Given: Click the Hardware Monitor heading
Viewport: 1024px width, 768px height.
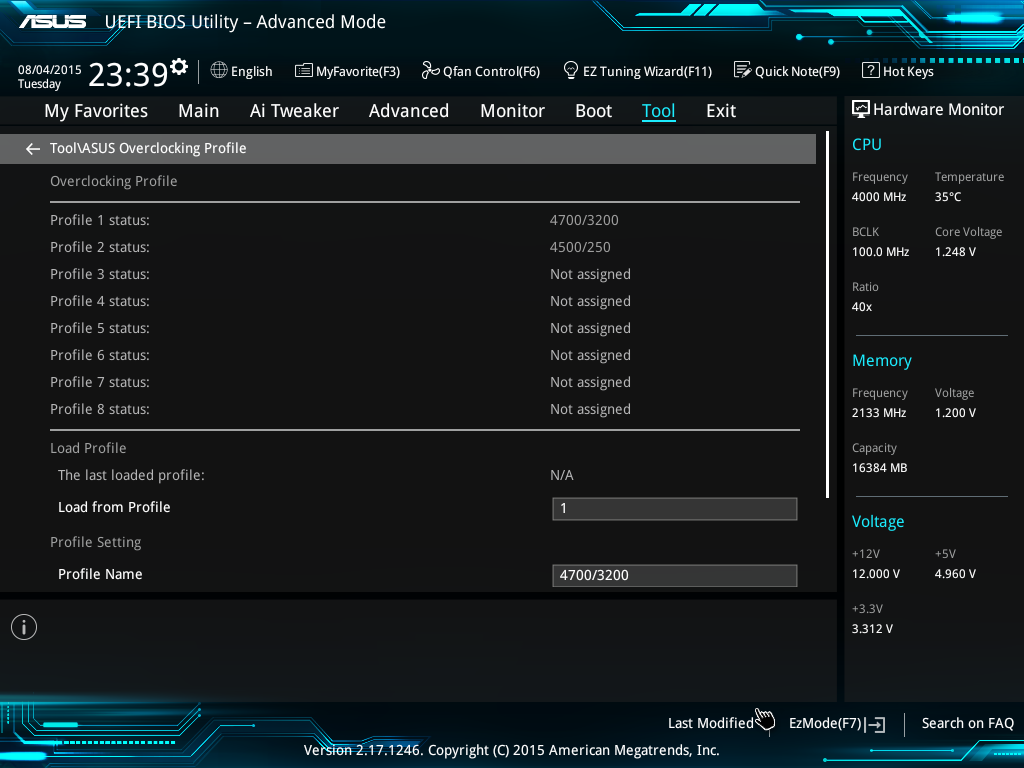Looking at the screenshot, I should click(x=938, y=110).
